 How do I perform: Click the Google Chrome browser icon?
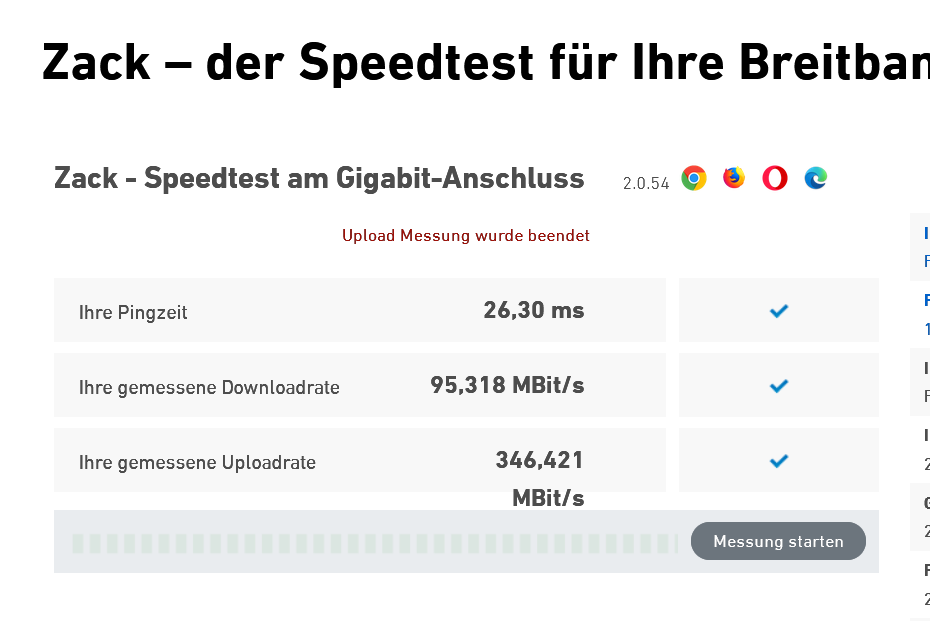click(694, 179)
